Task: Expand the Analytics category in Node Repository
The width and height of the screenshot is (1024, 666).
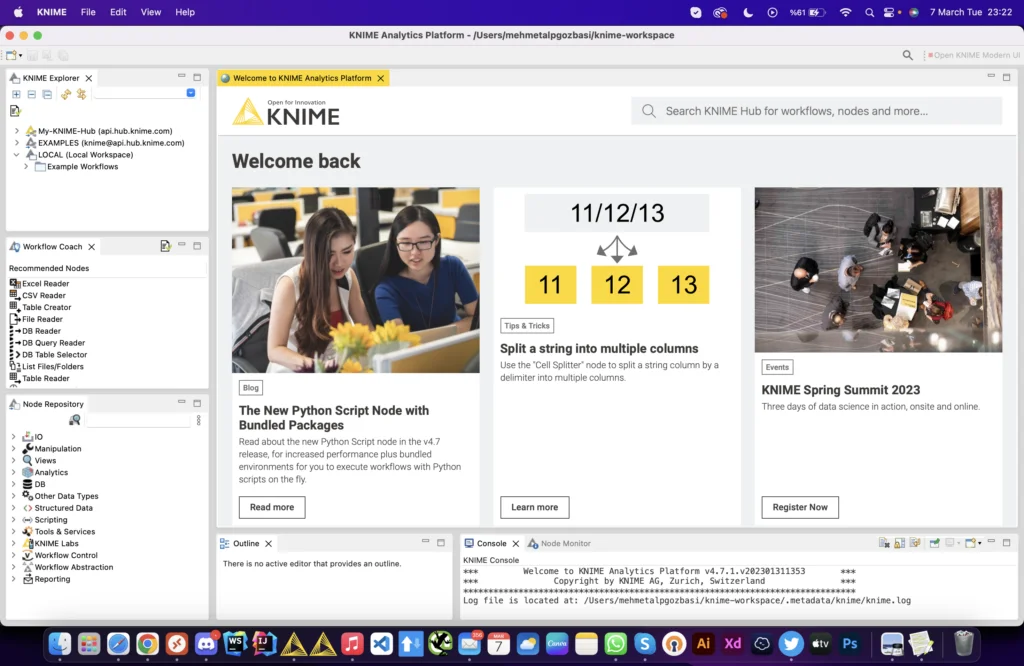Action: point(14,473)
